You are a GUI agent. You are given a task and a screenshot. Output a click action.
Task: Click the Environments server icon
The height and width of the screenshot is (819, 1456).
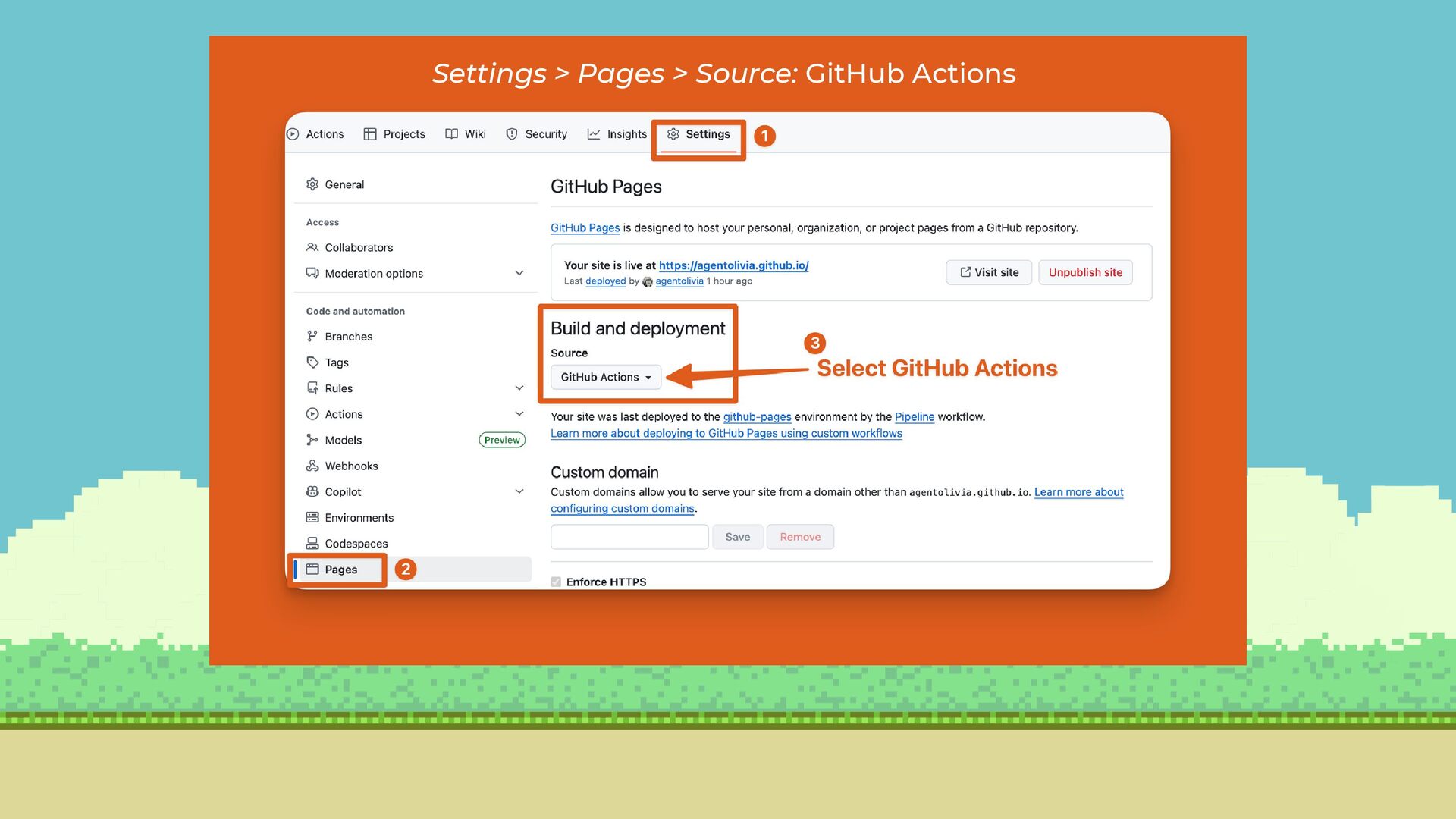[312, 517]
